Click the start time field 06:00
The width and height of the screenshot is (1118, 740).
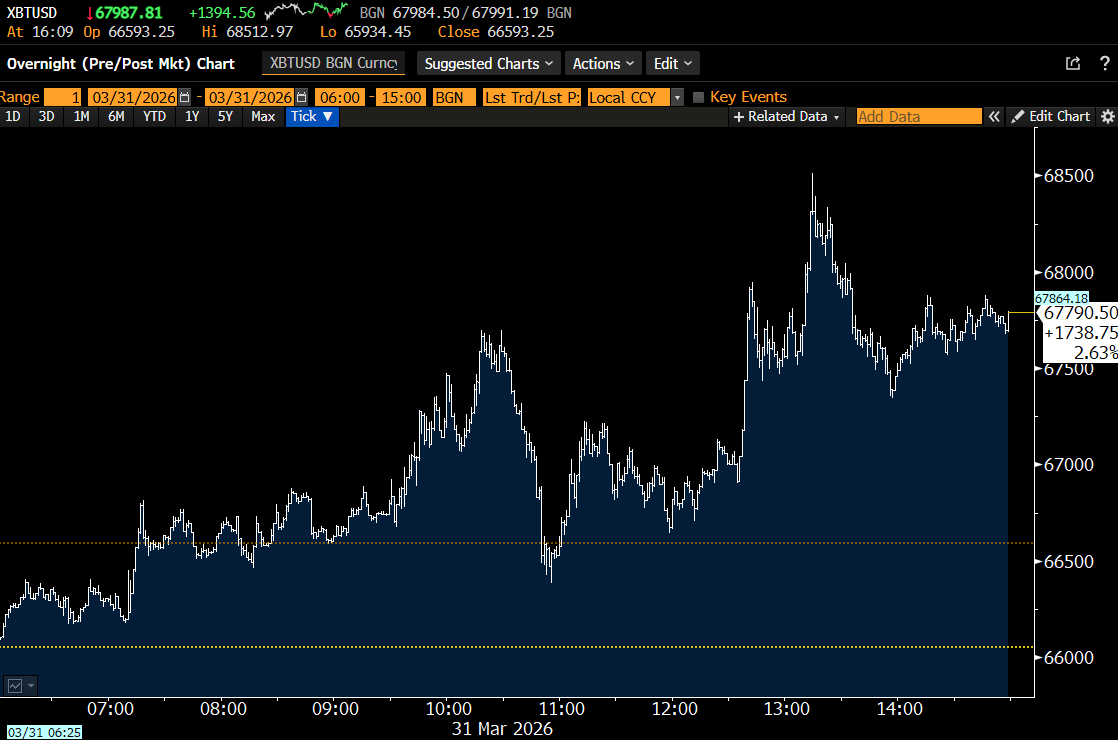coord(340,98)
